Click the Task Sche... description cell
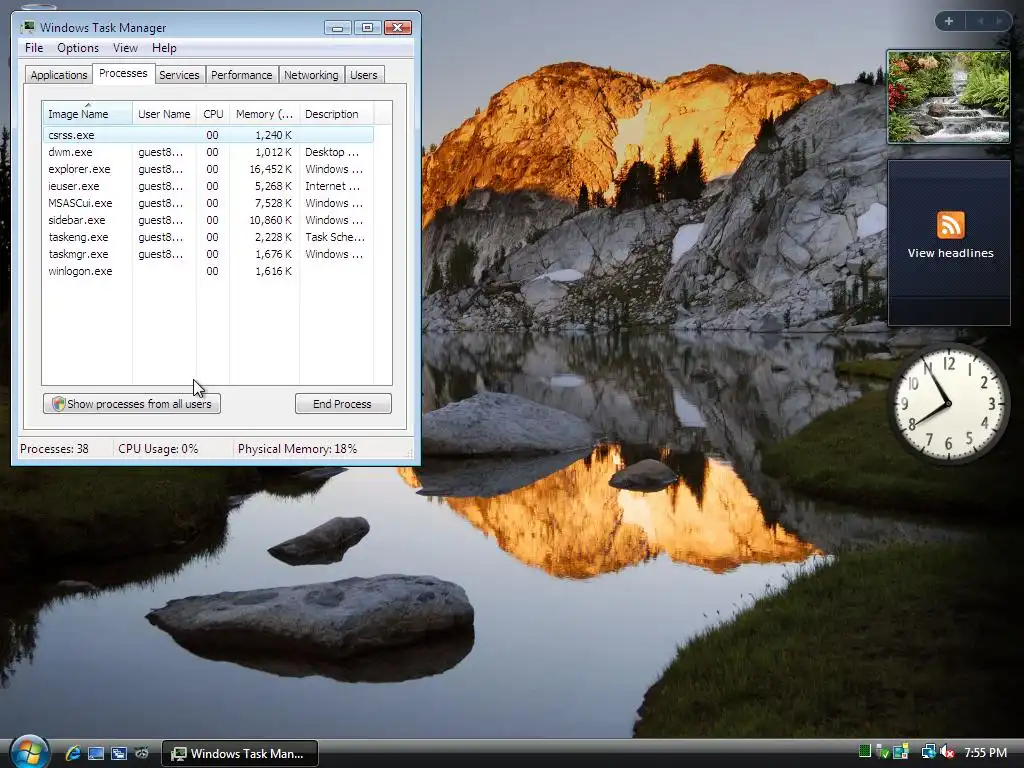Viewport: 1024px width, 768px height. pyautogui.click(x=335, y=237)
